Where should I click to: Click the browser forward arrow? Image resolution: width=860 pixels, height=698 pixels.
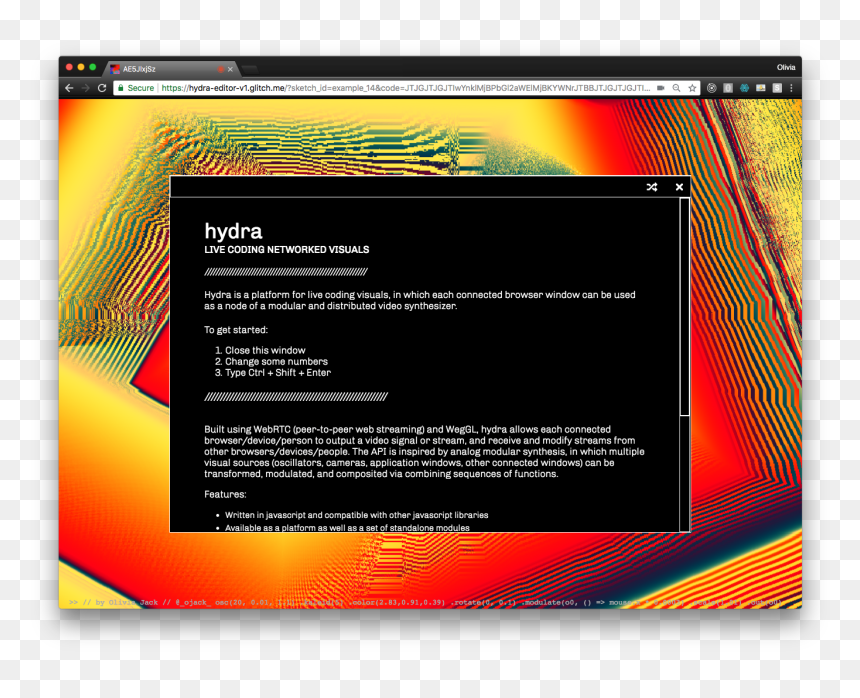(x=86, y=88)
